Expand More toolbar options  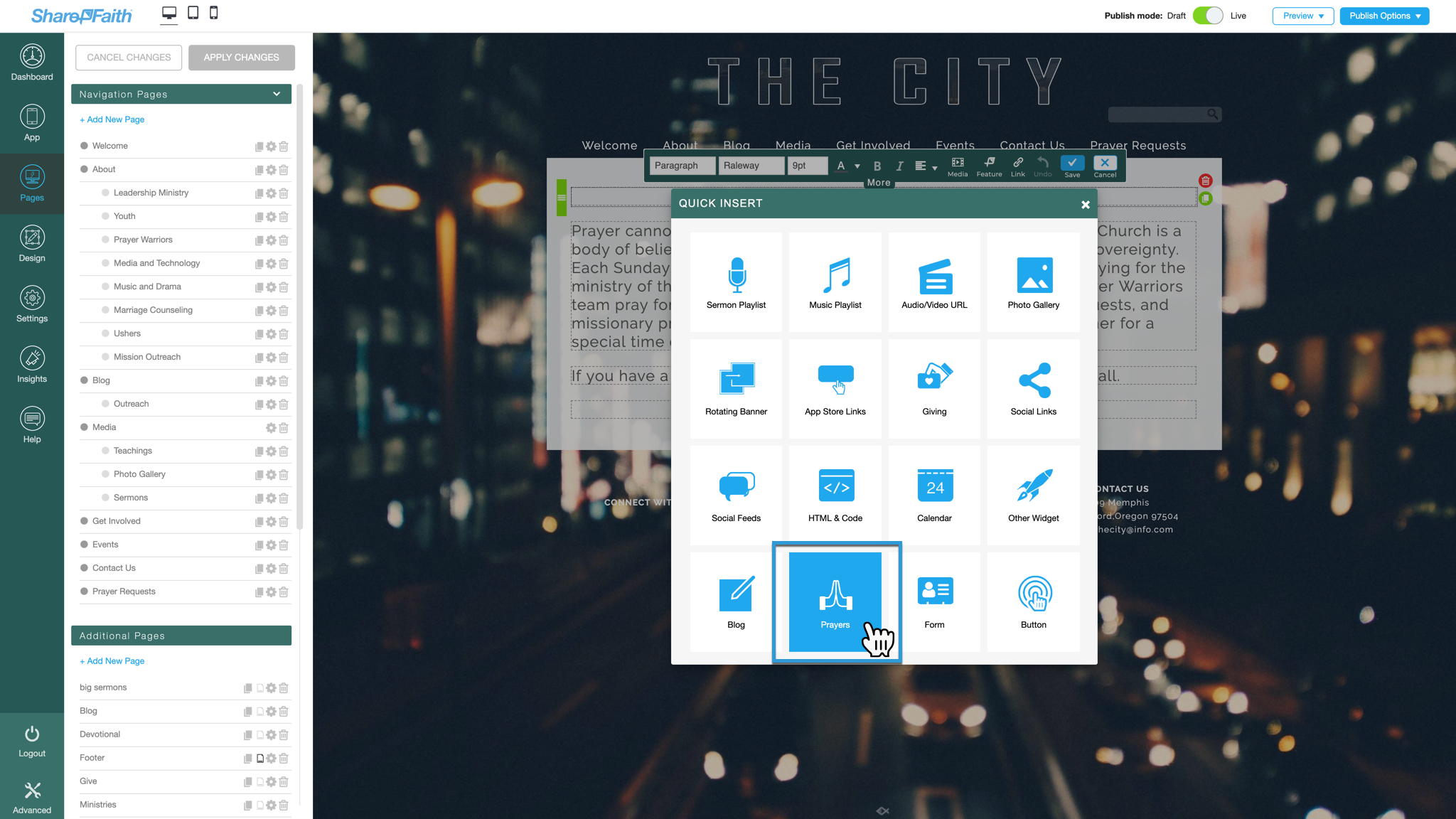(x=879, y=183)
